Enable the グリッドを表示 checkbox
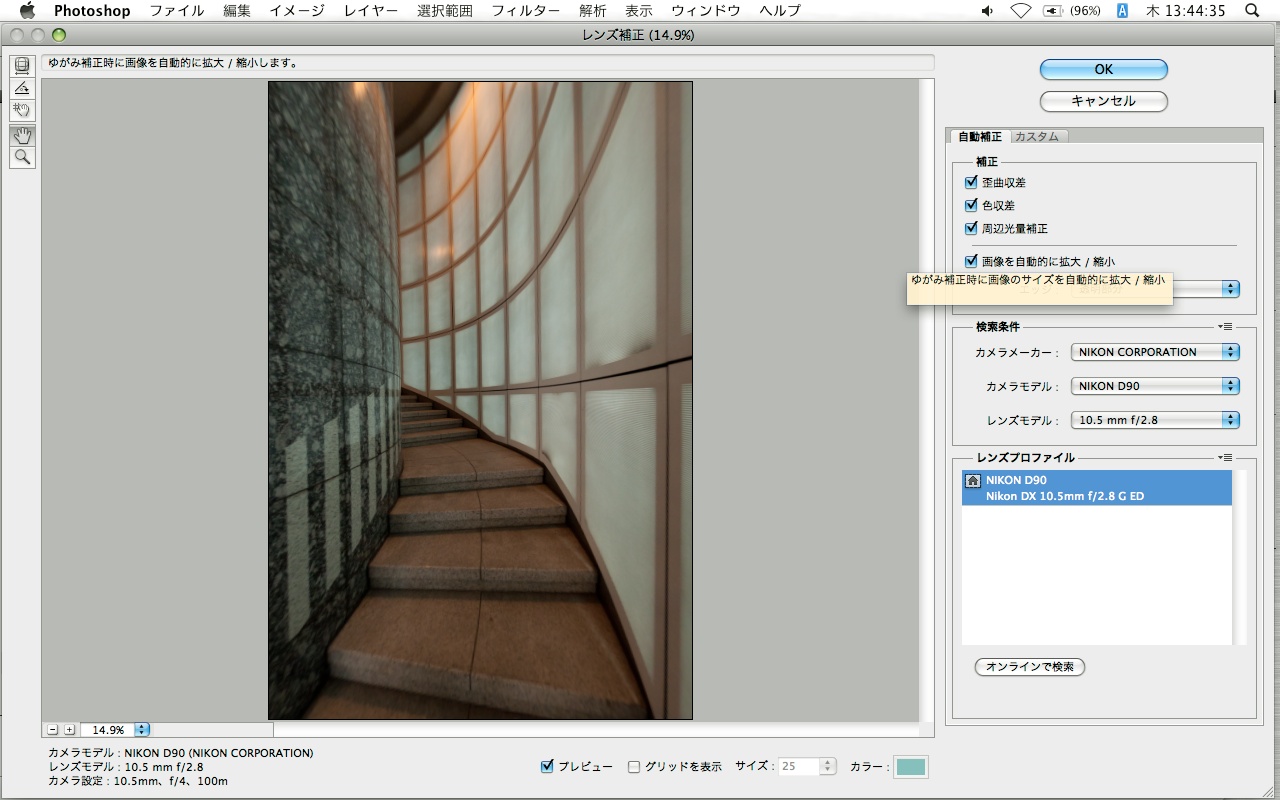The width and height of the screenshot is (1280, 800). point(634,767)
